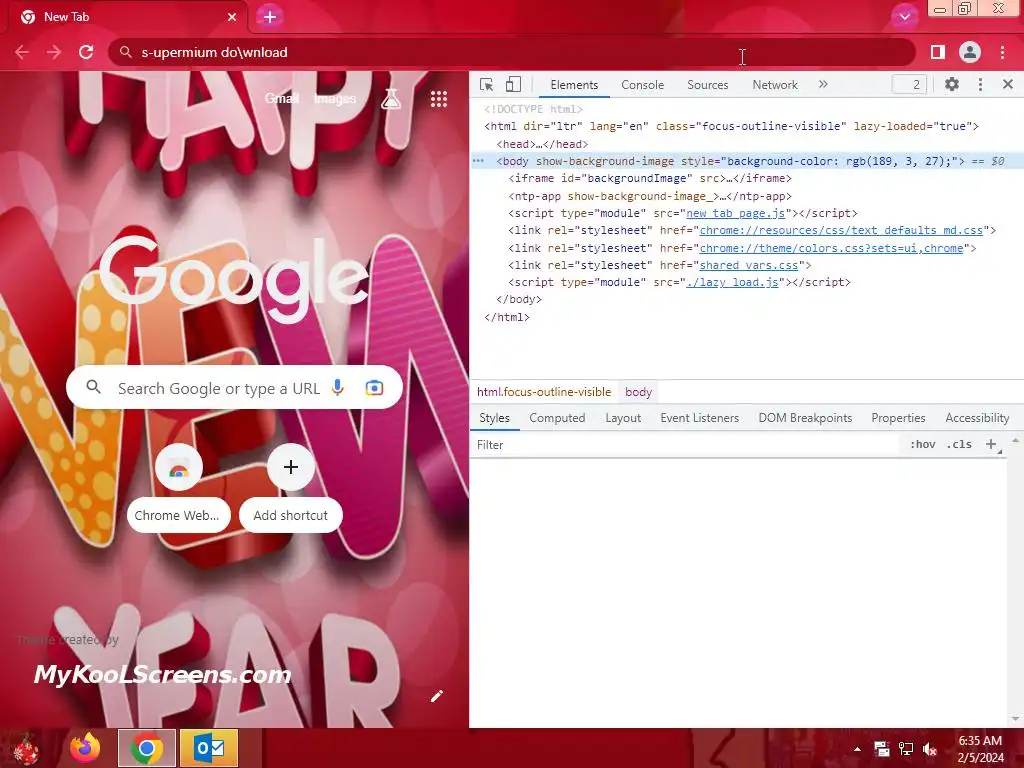The width and height of the screenshot is (1024, 768).
Task: Close the DevTools panel
Action: click(1008, 84)
